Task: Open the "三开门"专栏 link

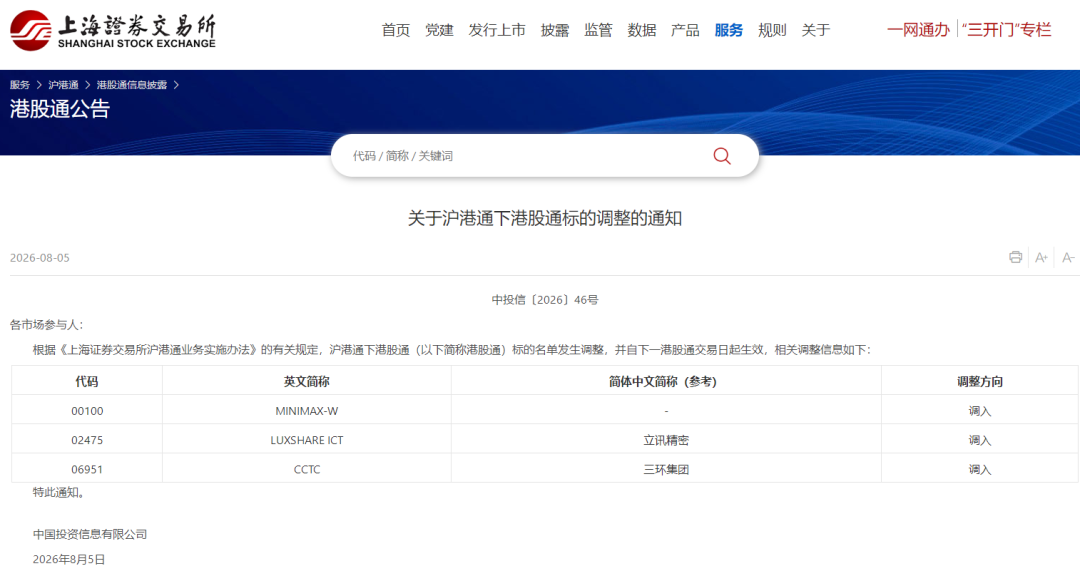Action: point(1007,30)
